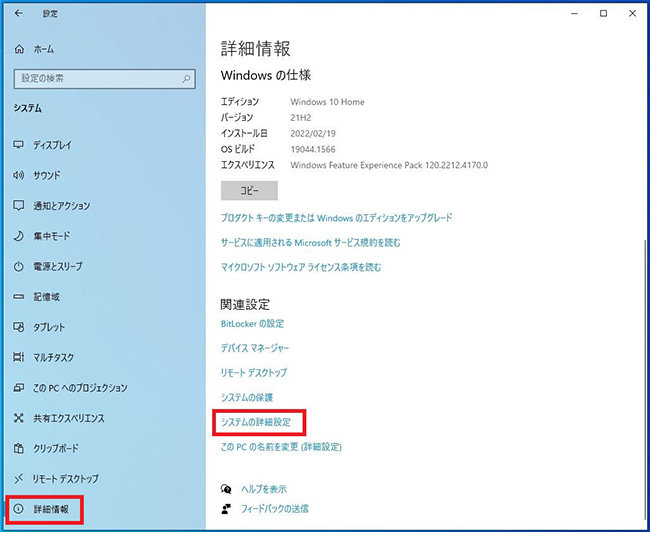Image resolution: width=651 pixels, height=533 pixels.
Task: Open the ホーム home icon
Action: 19,49
